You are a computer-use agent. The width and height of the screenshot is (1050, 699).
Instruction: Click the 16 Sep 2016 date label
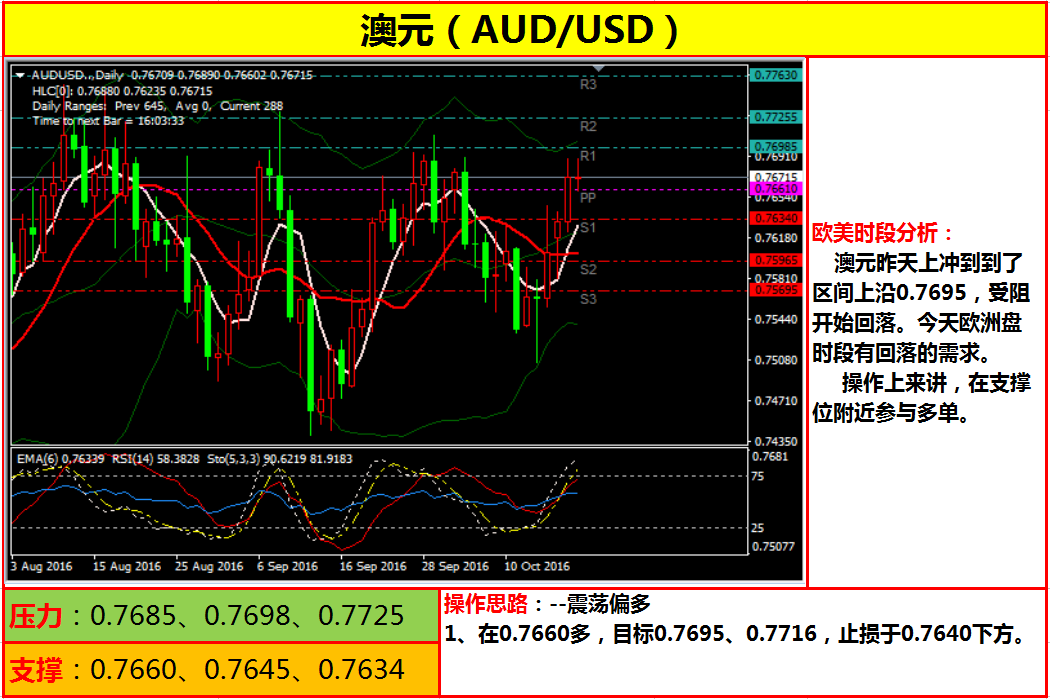click(x=373, y=566)
